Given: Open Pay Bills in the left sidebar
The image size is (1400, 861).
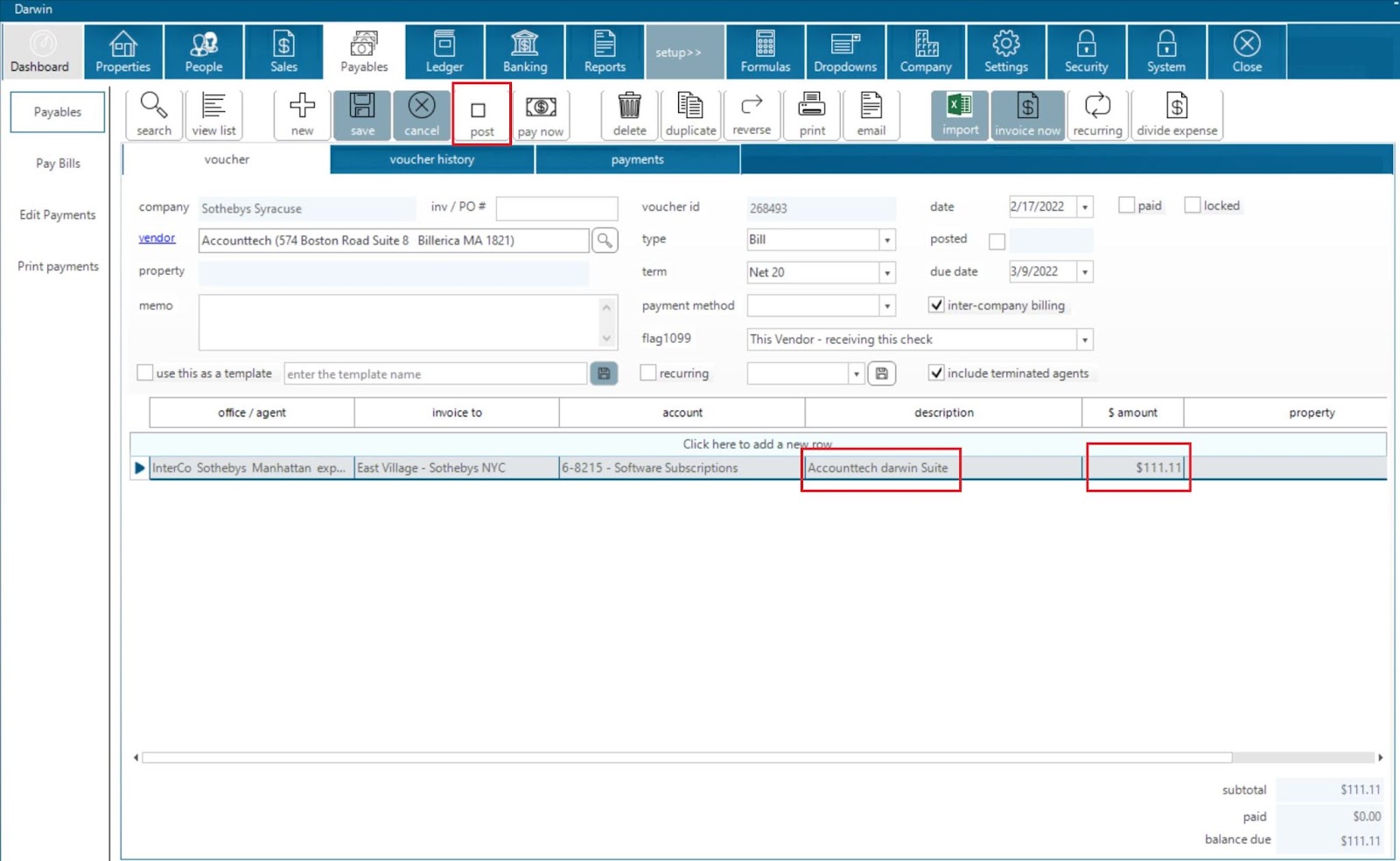Looking at the screenshot, I should pyautogui.click(x=58, y=164).
